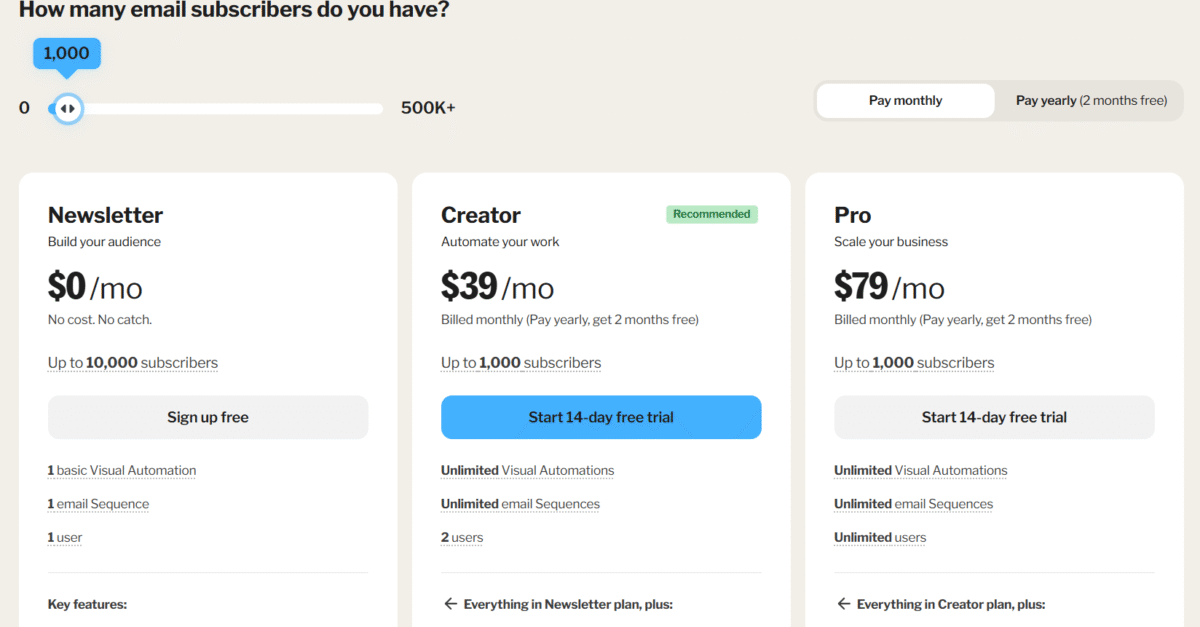Open the Up to 10,000 subscribers link

coord(132,362)
